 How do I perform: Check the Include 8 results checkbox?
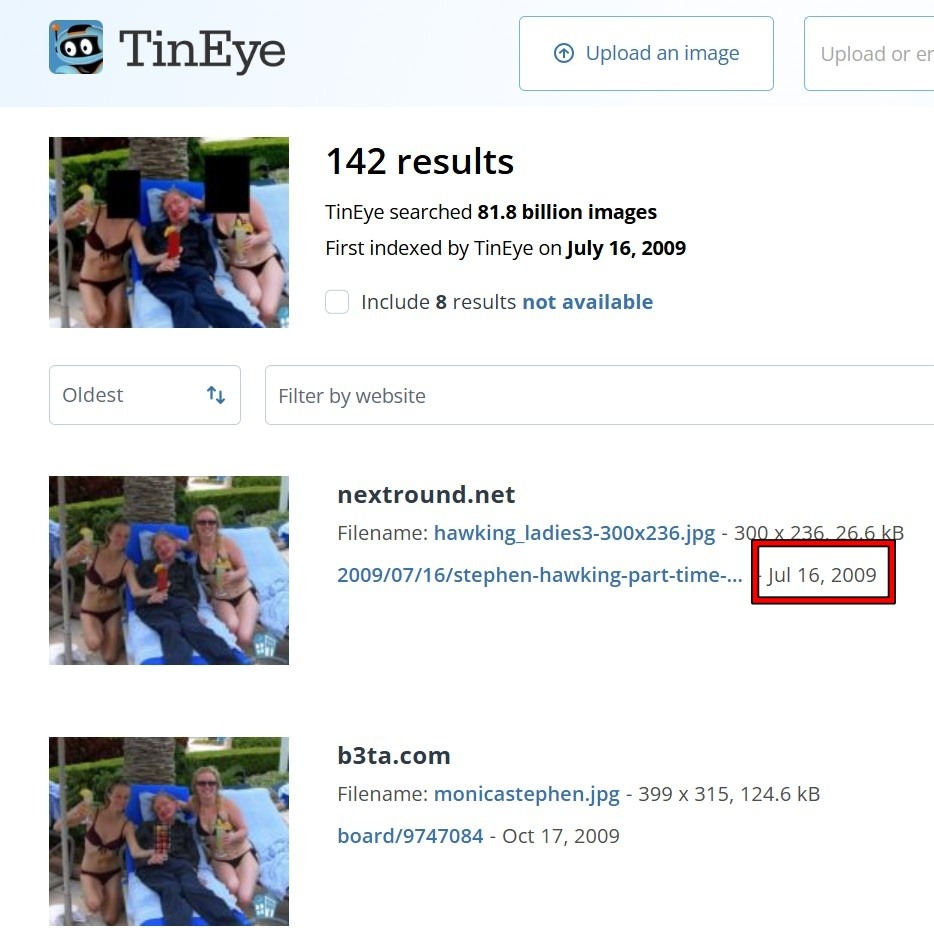coord(337,302)
